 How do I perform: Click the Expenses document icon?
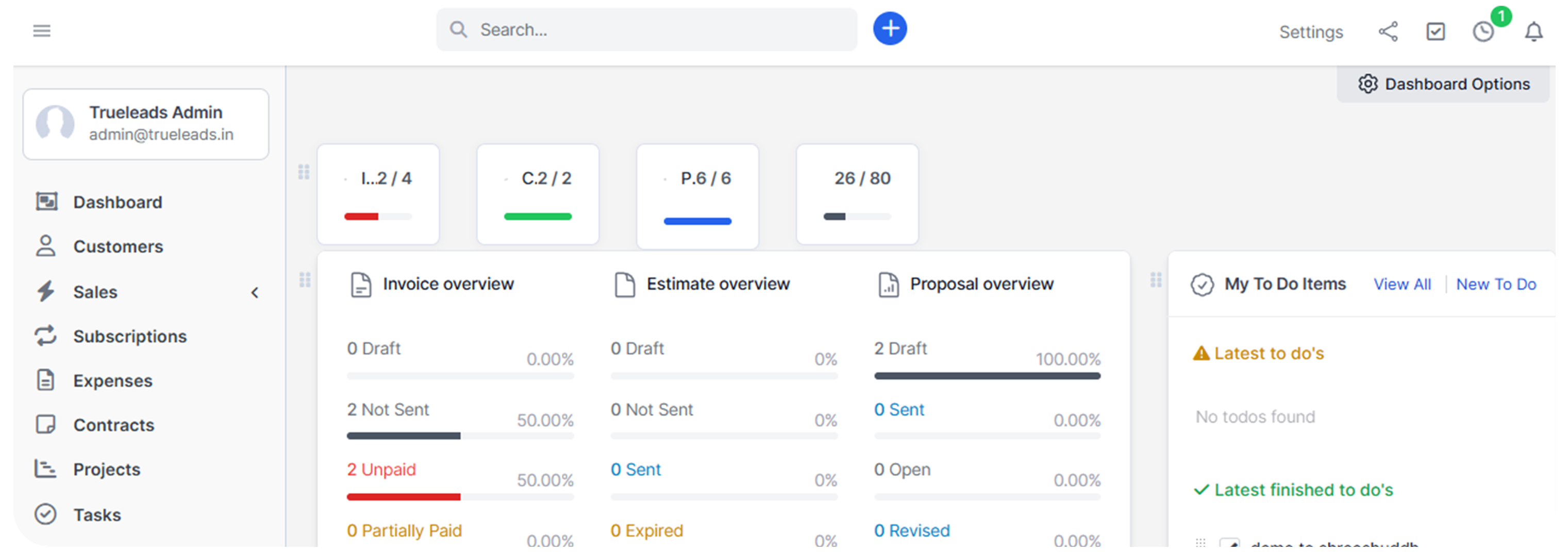(x=46, y=380)
